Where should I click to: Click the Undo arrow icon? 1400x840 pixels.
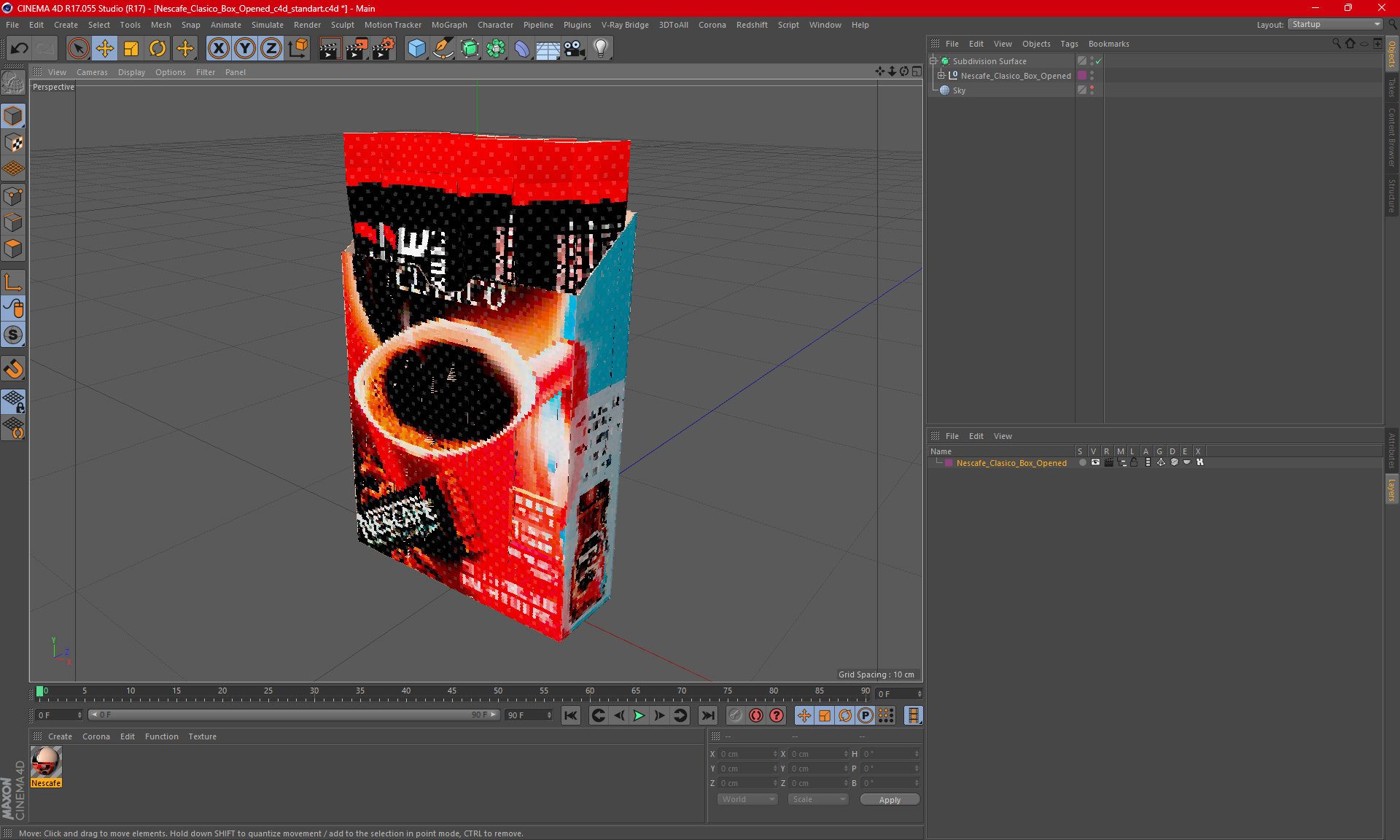coord(19,48)
